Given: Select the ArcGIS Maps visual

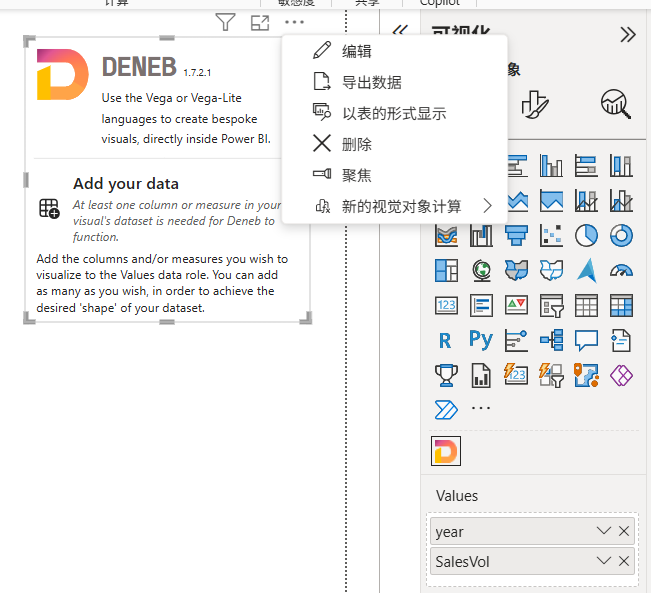Looking at the screenshot, I should [x=586, y=375].
